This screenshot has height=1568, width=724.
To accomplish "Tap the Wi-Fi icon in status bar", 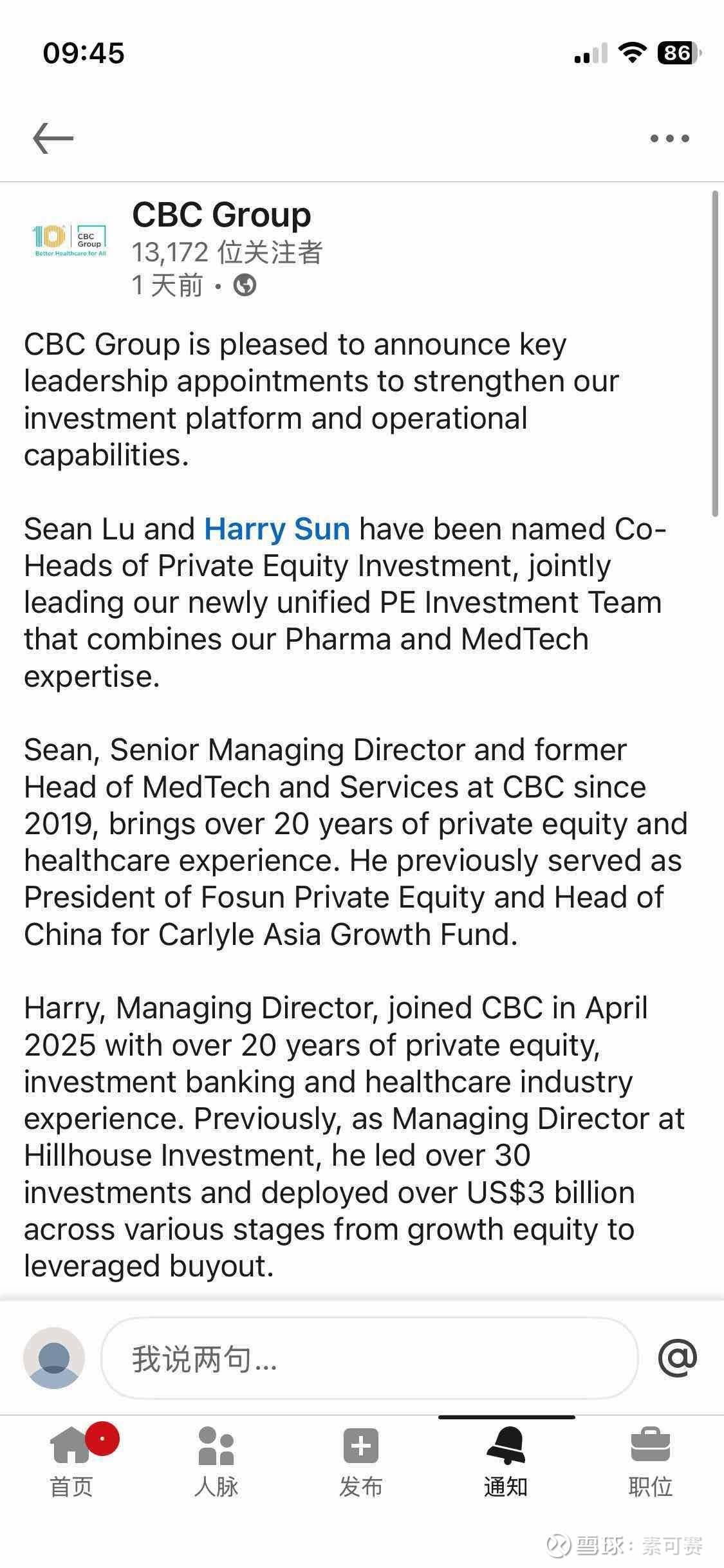I will pyautogui.click(x=632, y=53).
